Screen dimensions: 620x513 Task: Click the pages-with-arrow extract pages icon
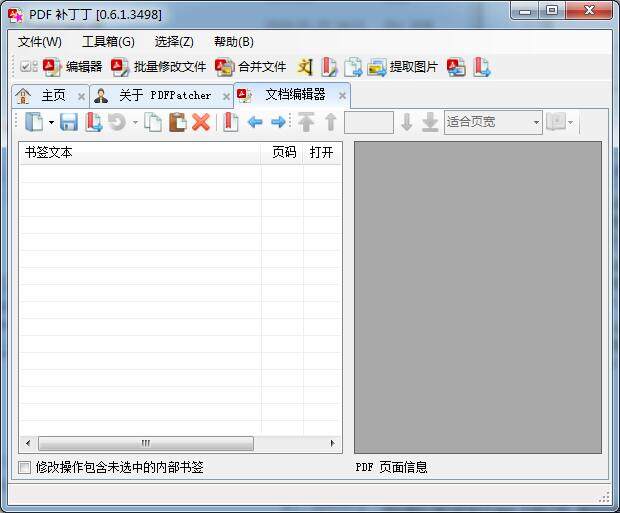point(353,67)
